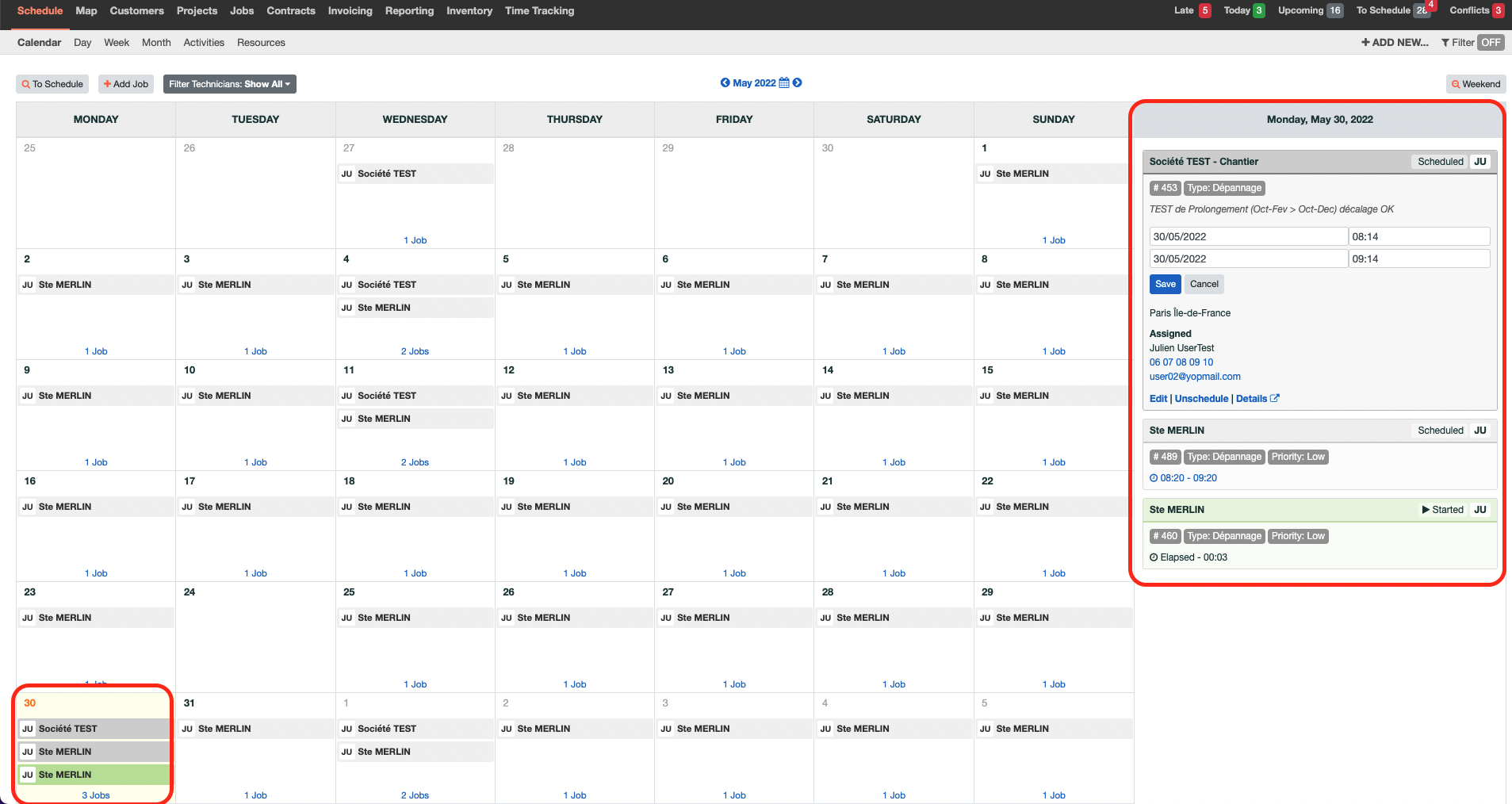This screenshot has width=1512, height=804.
Task: Click the end time field 09:14
Action: click(x=1419, y=258)
